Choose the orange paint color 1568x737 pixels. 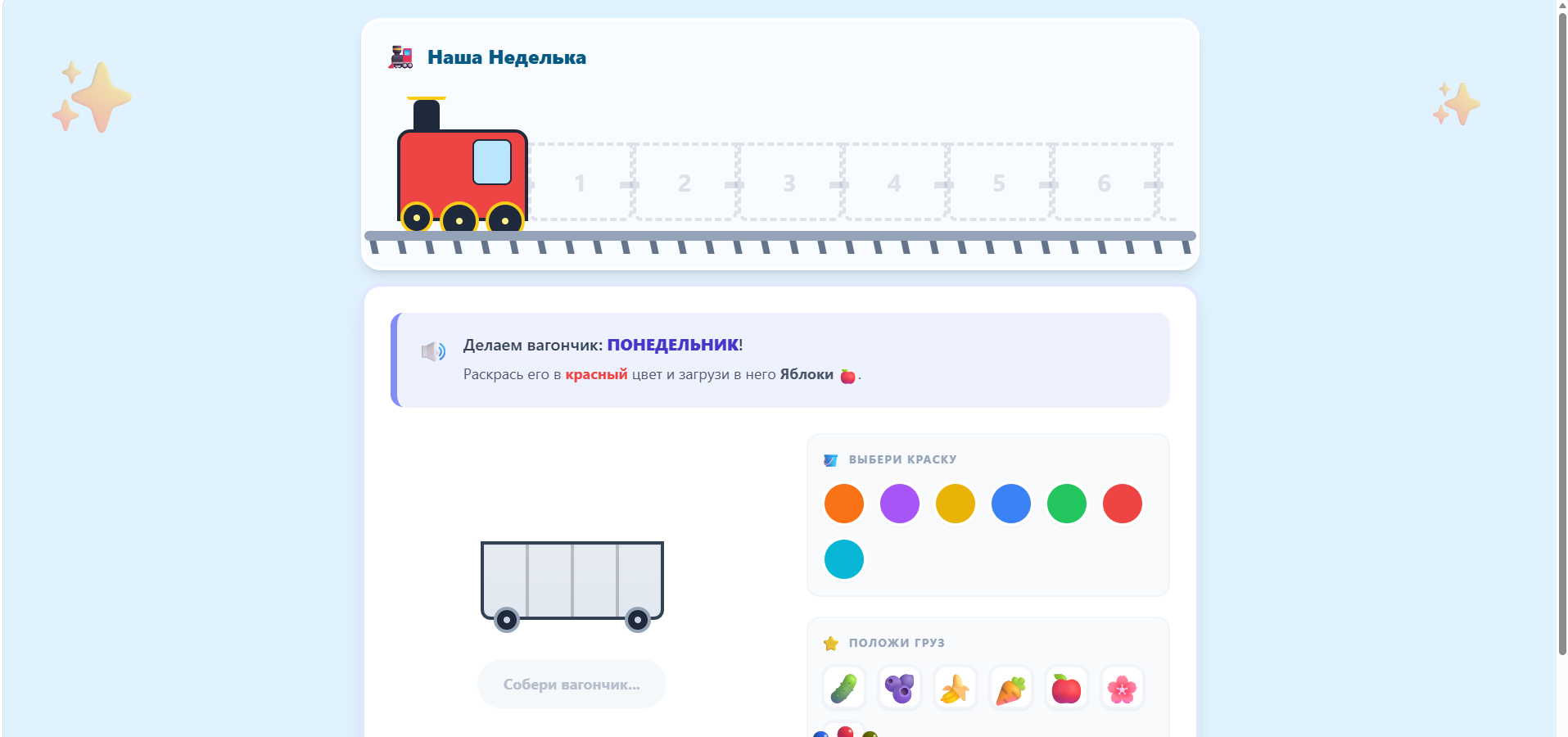843,504
